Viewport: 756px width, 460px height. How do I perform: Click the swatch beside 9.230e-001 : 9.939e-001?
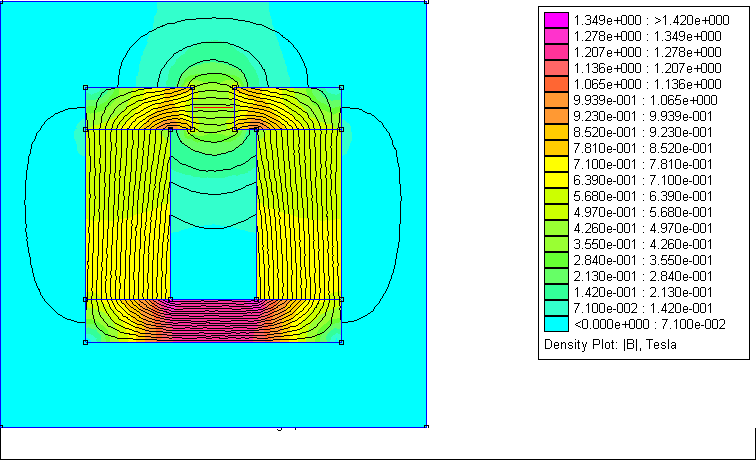(x=556, y=116)
